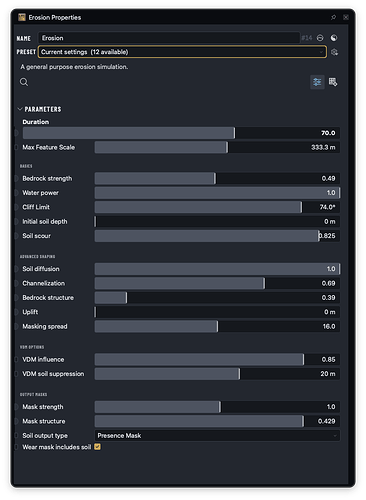Adjust the Soil scour slider
This screenshot has width=366, height=500.
217,236
